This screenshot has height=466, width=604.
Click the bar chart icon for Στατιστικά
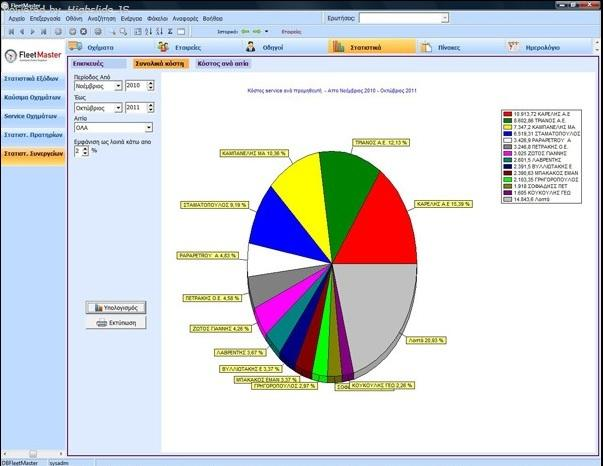tap(339, 47)
